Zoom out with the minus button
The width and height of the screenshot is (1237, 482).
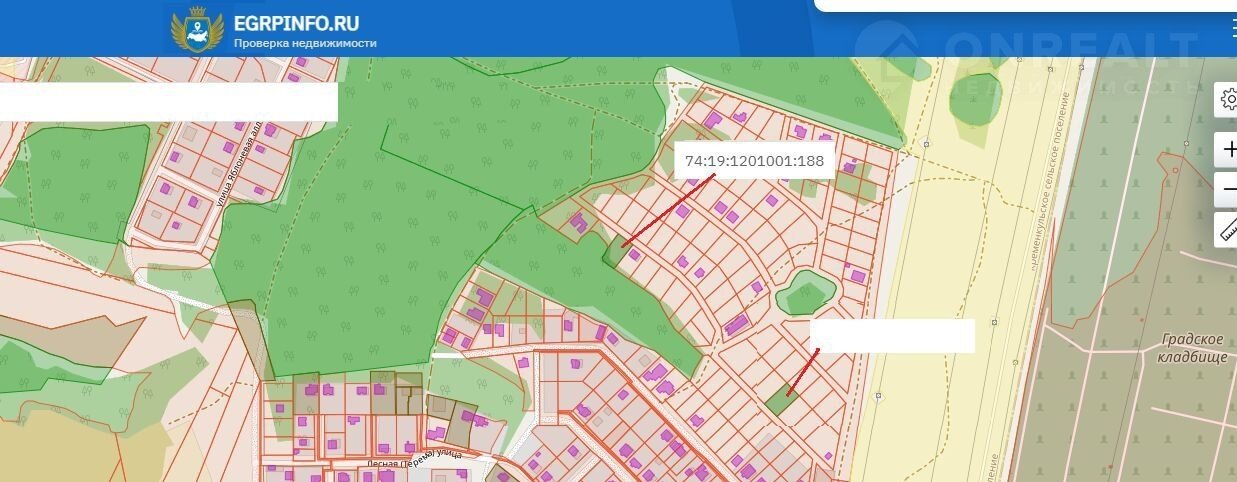click(1227, 188)
